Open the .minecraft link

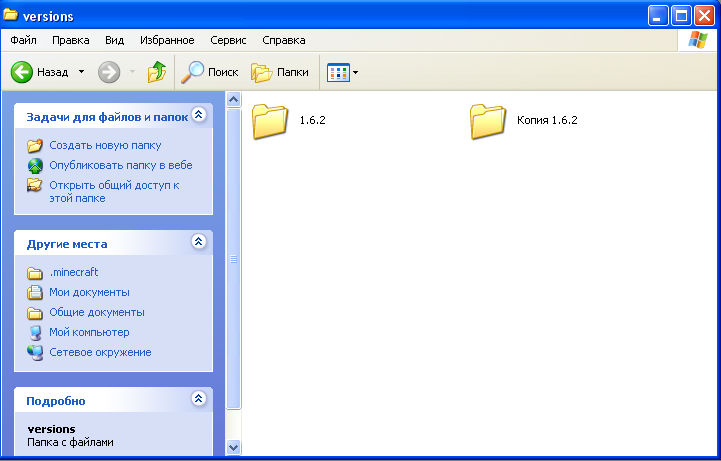point(74,272)
